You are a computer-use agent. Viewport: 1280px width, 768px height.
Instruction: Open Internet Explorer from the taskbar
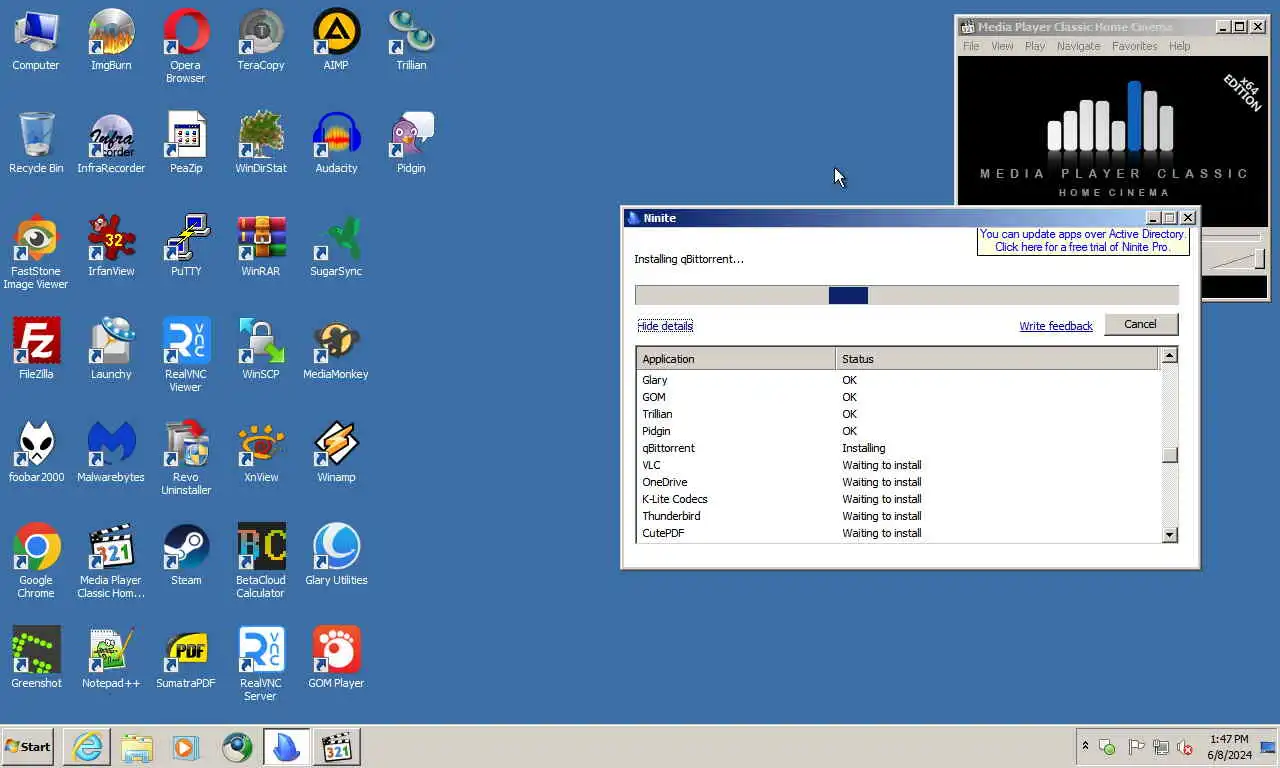click(87, 747)
